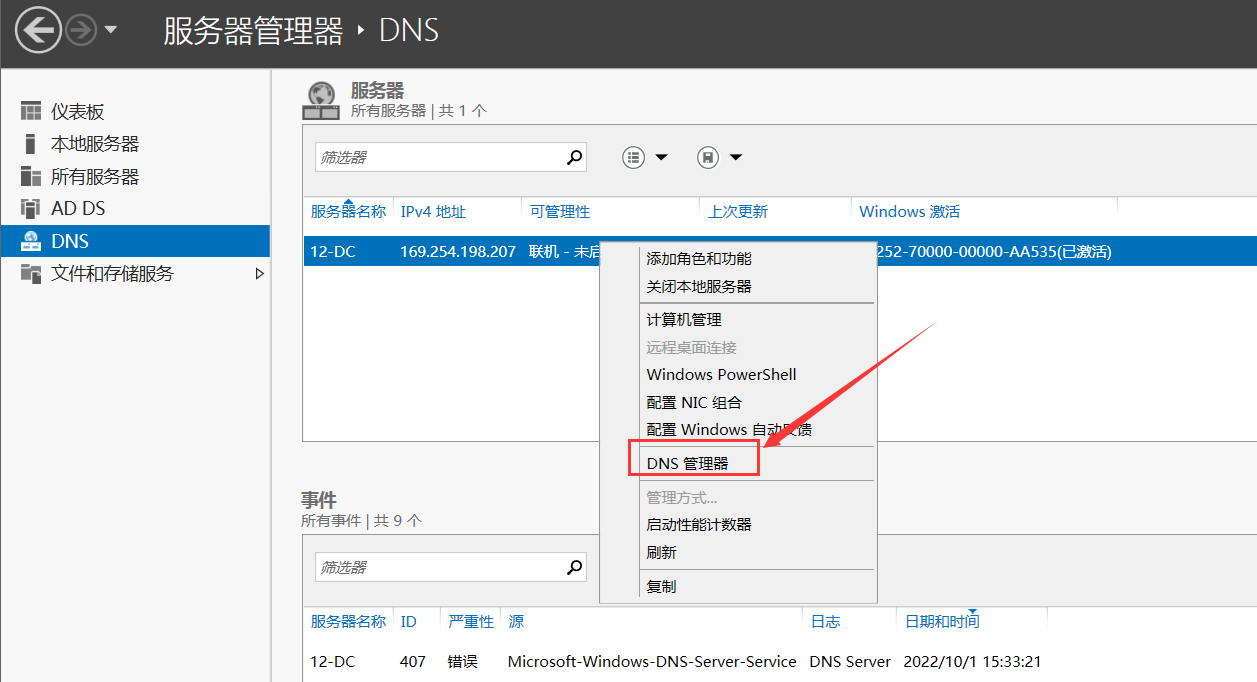Click the forward navigation arrow
The image size is (1257, 682).
[x=80, y=31]
